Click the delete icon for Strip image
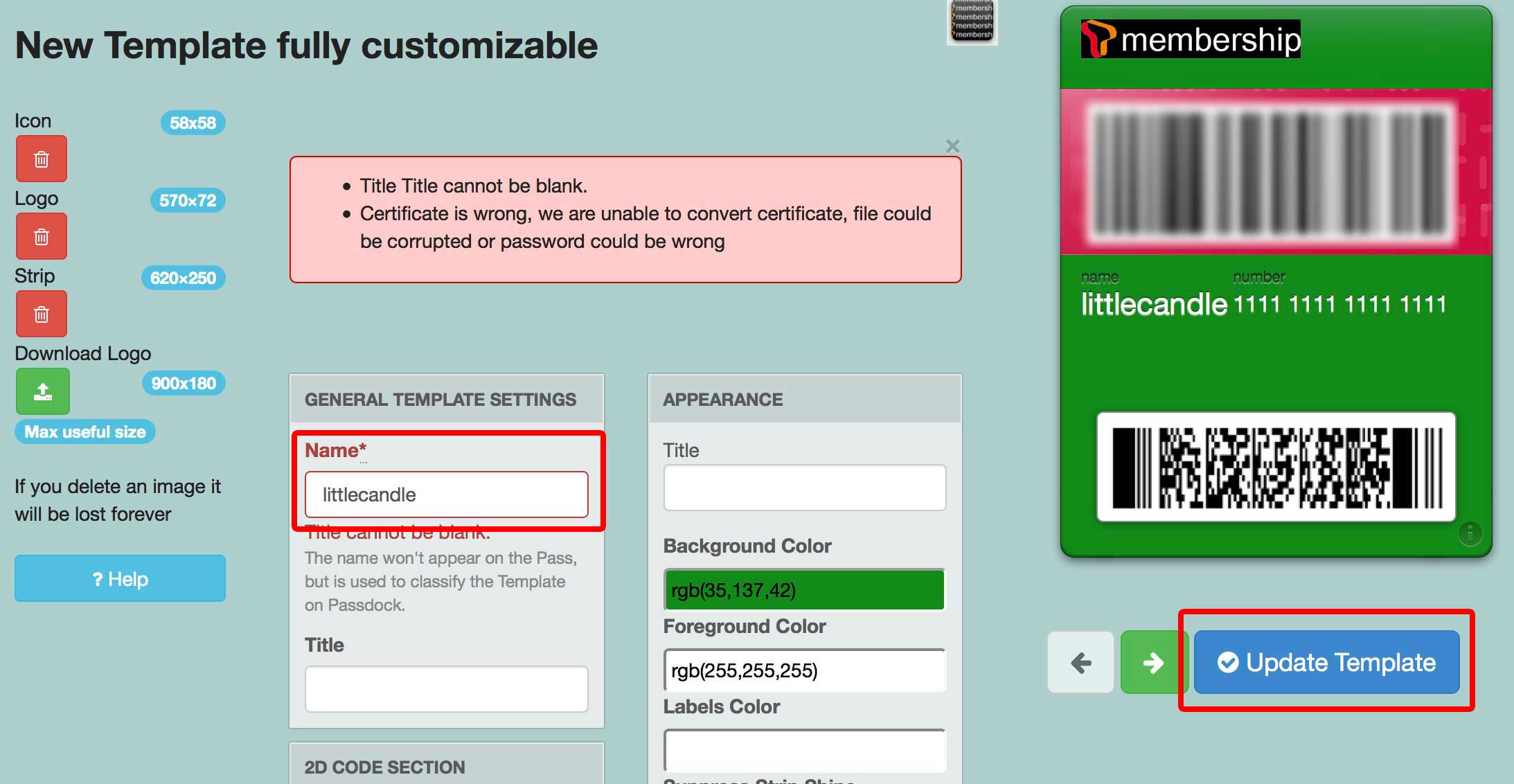The height and width of the screenshot is (784, 1514). 41,312
